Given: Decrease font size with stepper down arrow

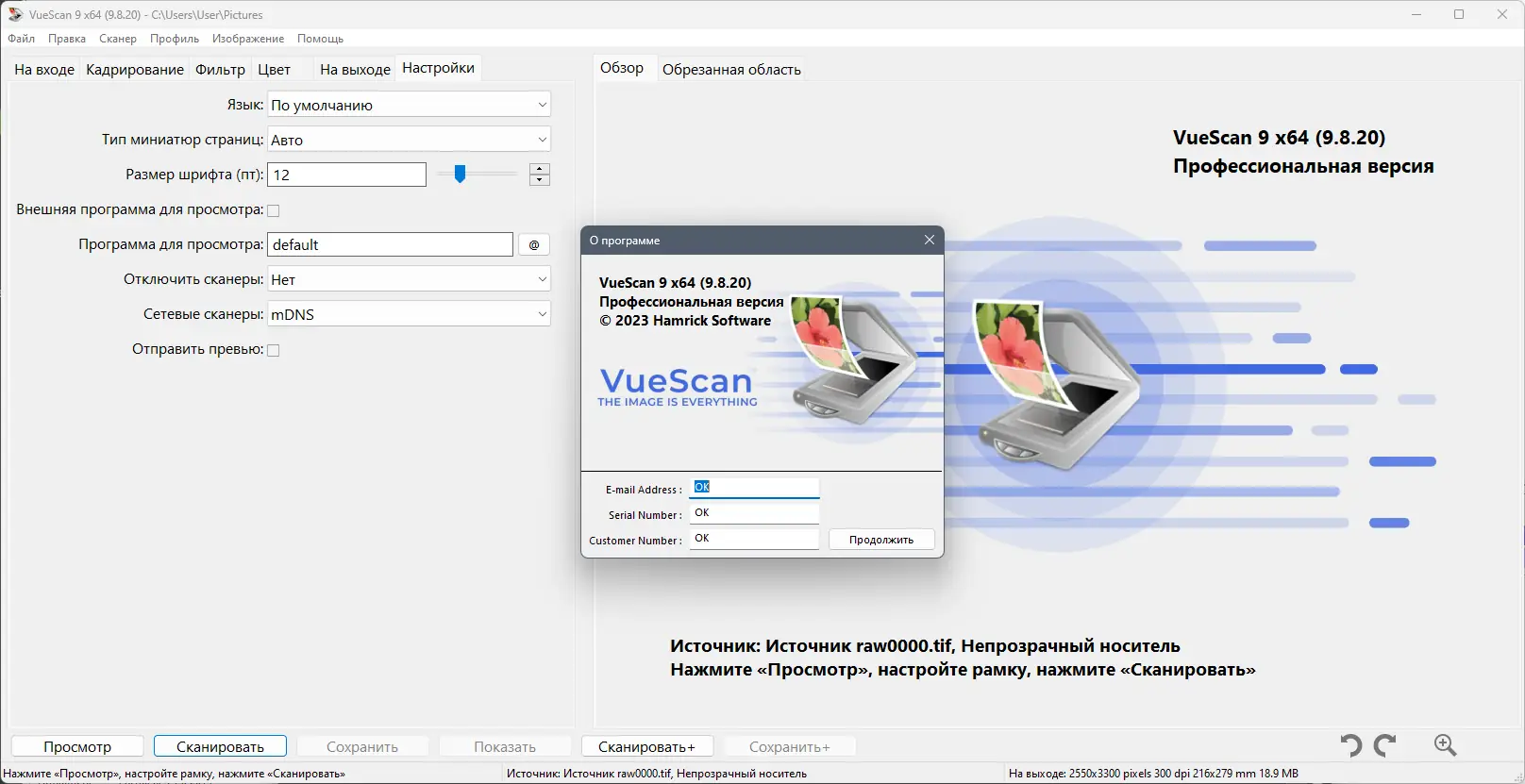Looking at the screenshot, I should (x=540, y=180).
